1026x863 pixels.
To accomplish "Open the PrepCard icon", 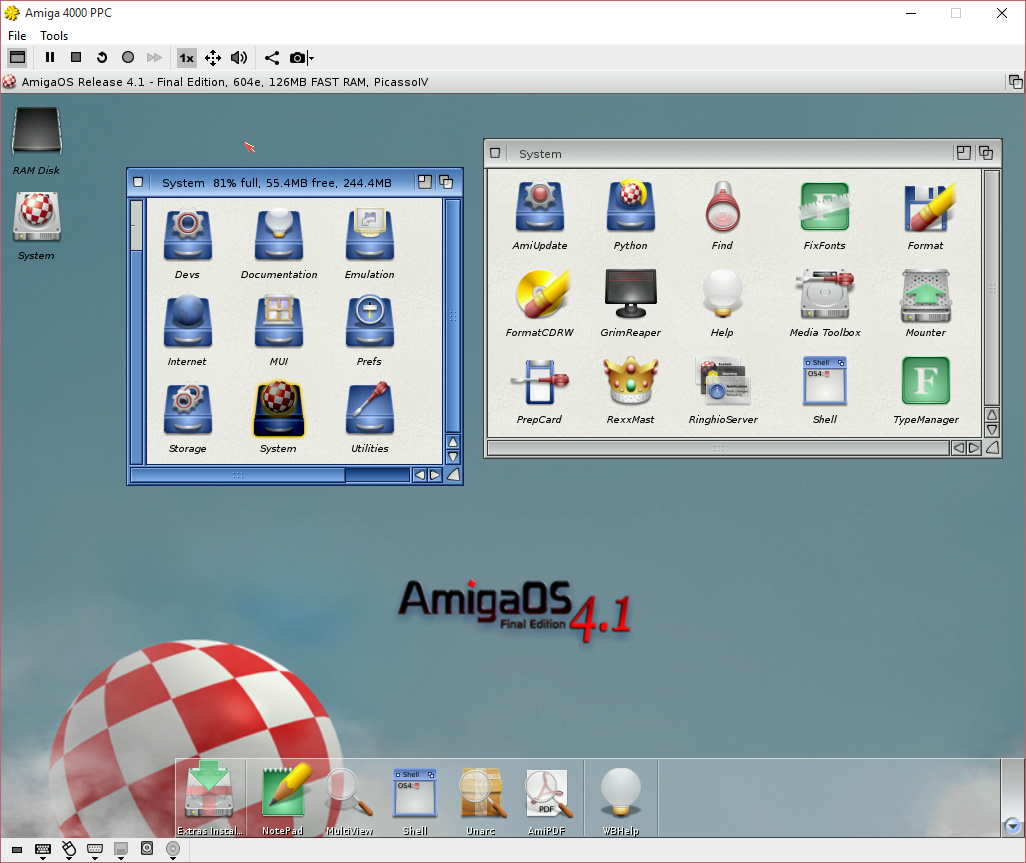I will click(x=539, y=381).
